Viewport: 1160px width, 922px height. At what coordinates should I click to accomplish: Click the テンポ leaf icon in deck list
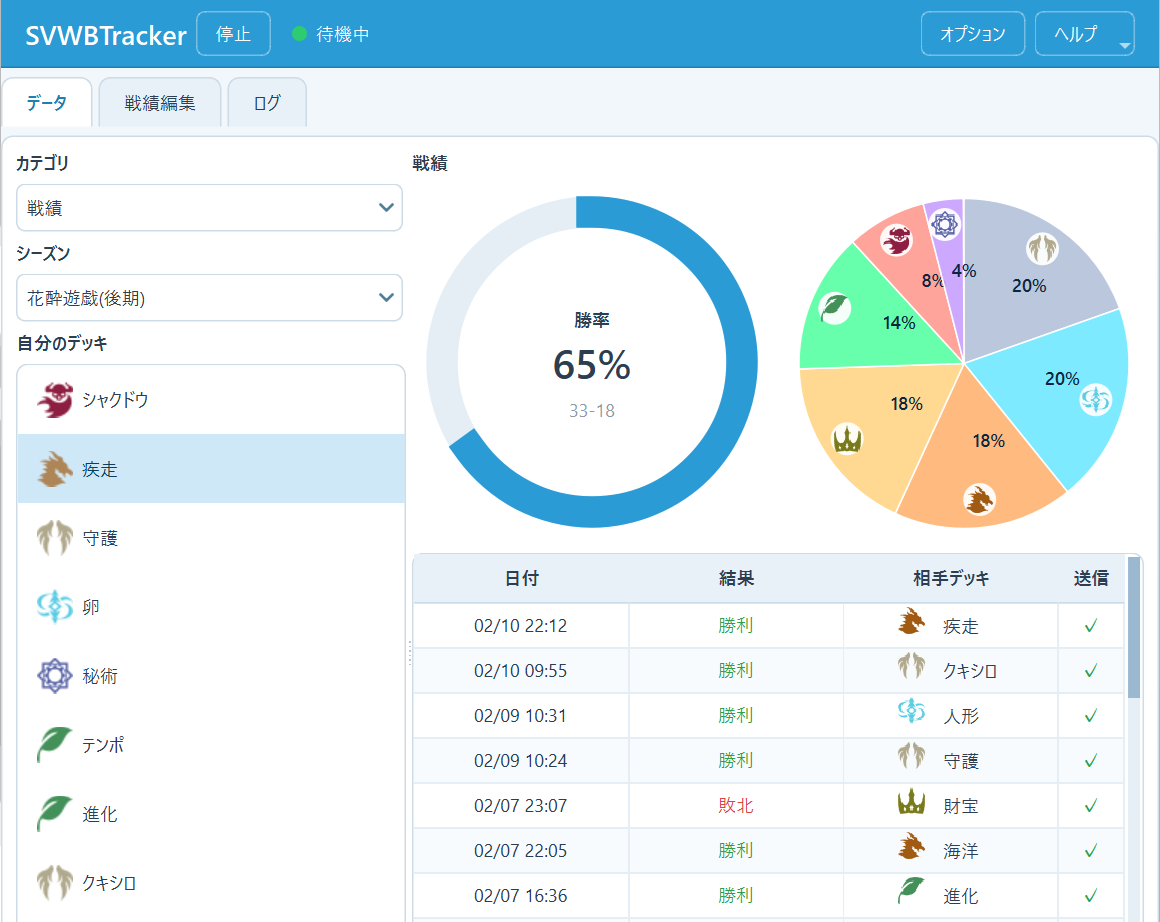(55, 745)
